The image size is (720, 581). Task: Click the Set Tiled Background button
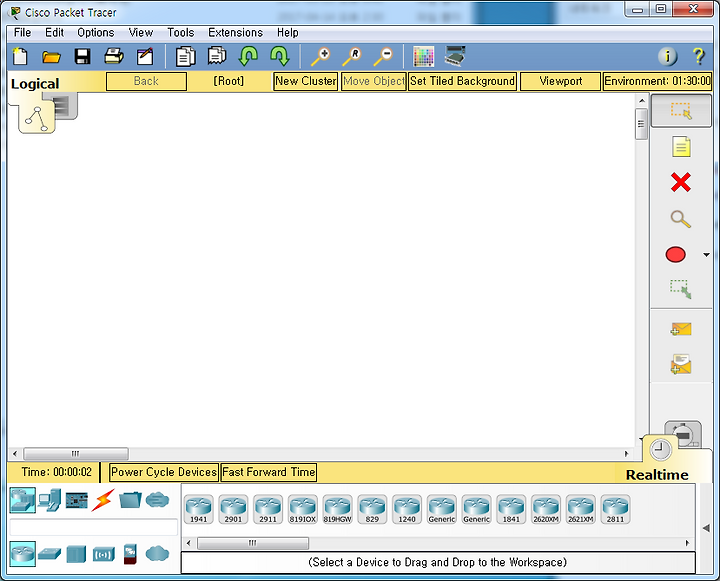462,81
